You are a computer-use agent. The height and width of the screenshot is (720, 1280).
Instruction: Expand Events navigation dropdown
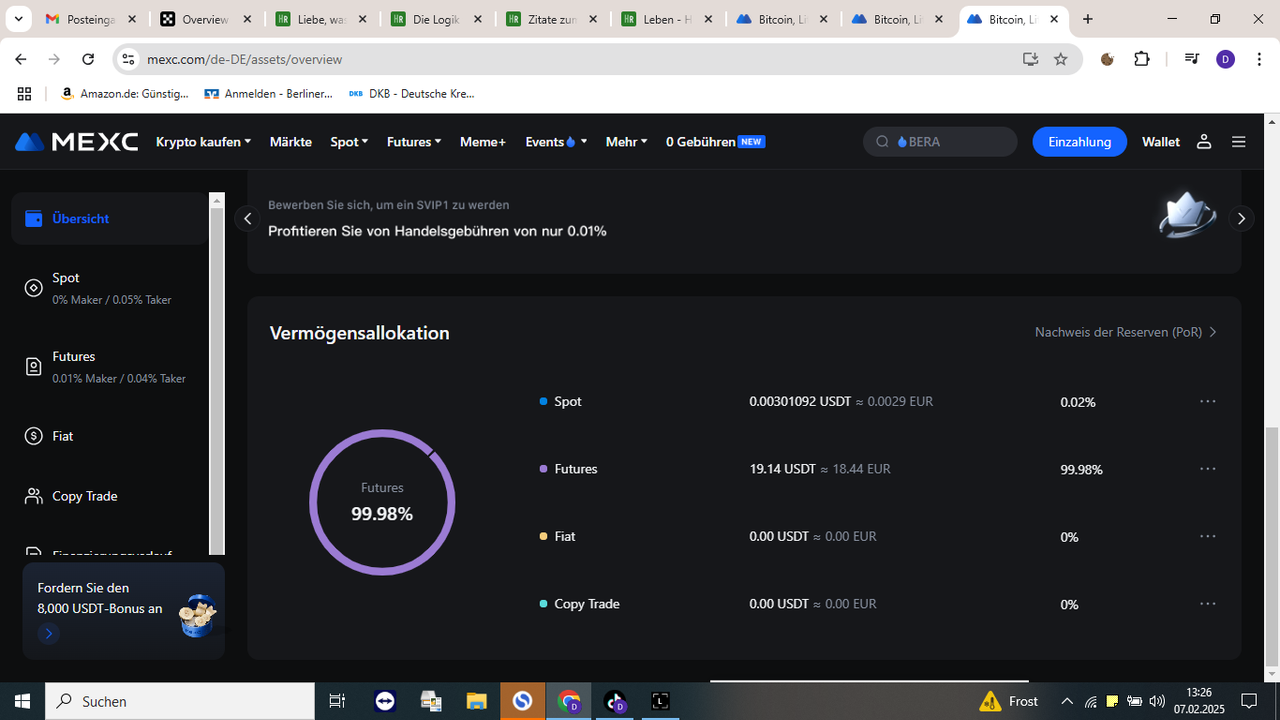tap(556, 142)
